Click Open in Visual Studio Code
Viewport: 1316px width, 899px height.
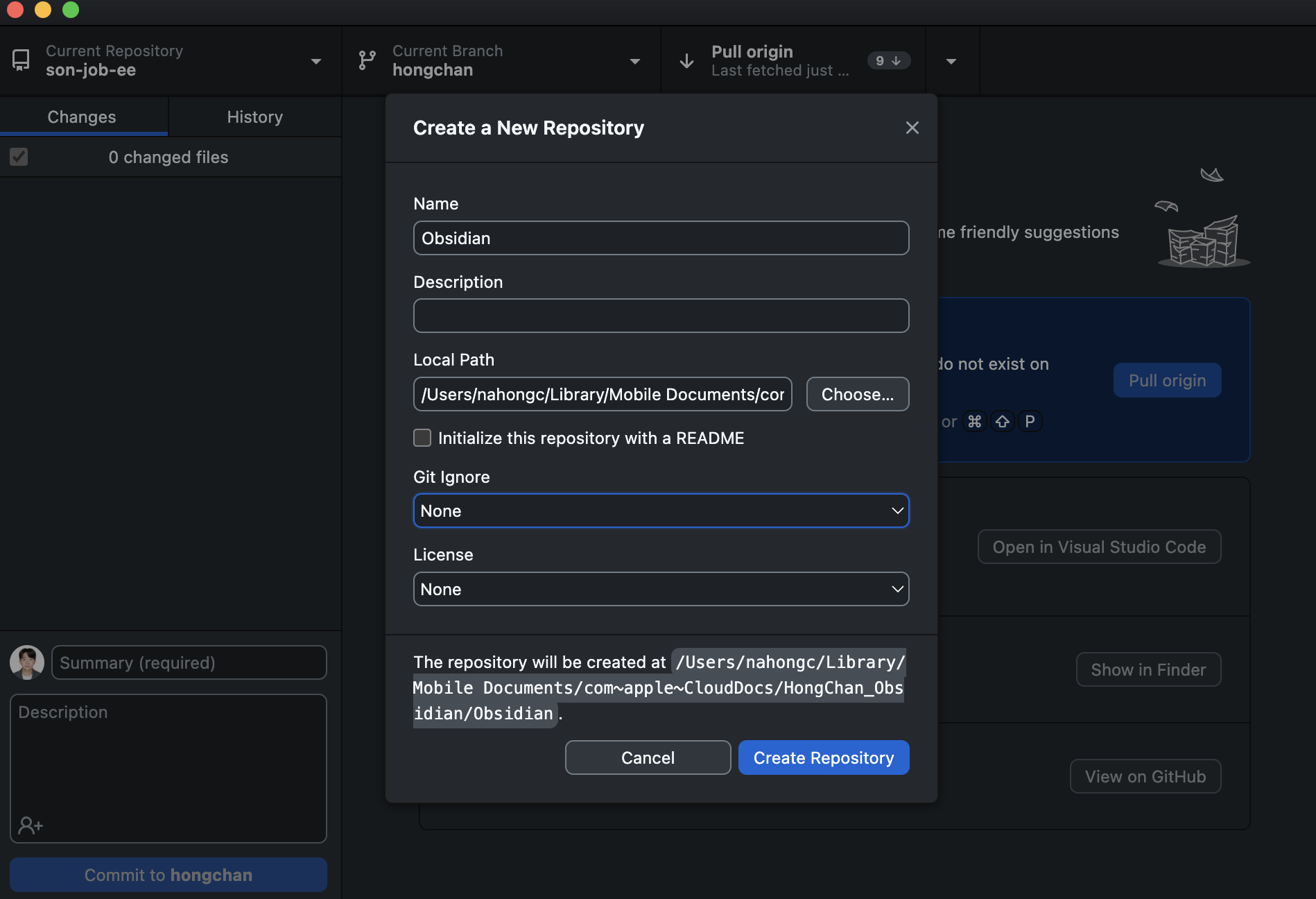[x=1099, y=547]
